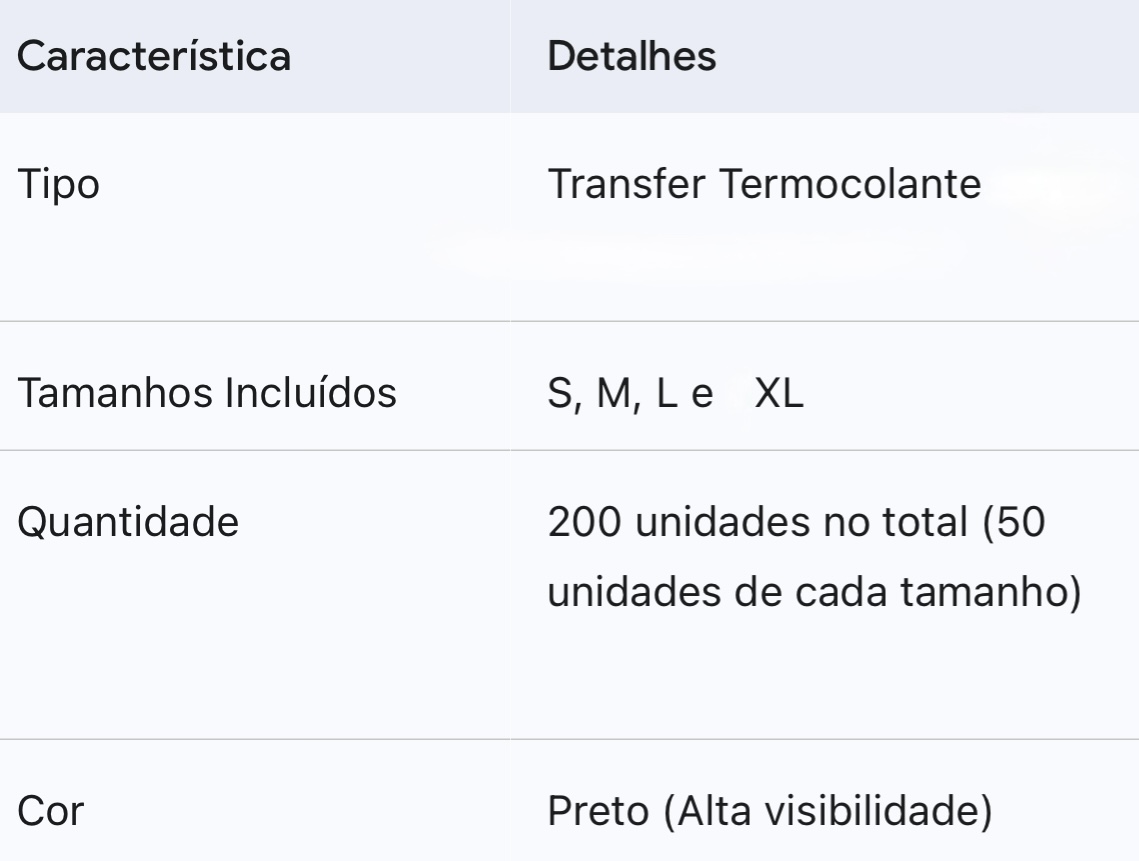The width and height of the screenshot is (1139, 861).
Task: Click the Característica column header
Action: pos(155,56)
